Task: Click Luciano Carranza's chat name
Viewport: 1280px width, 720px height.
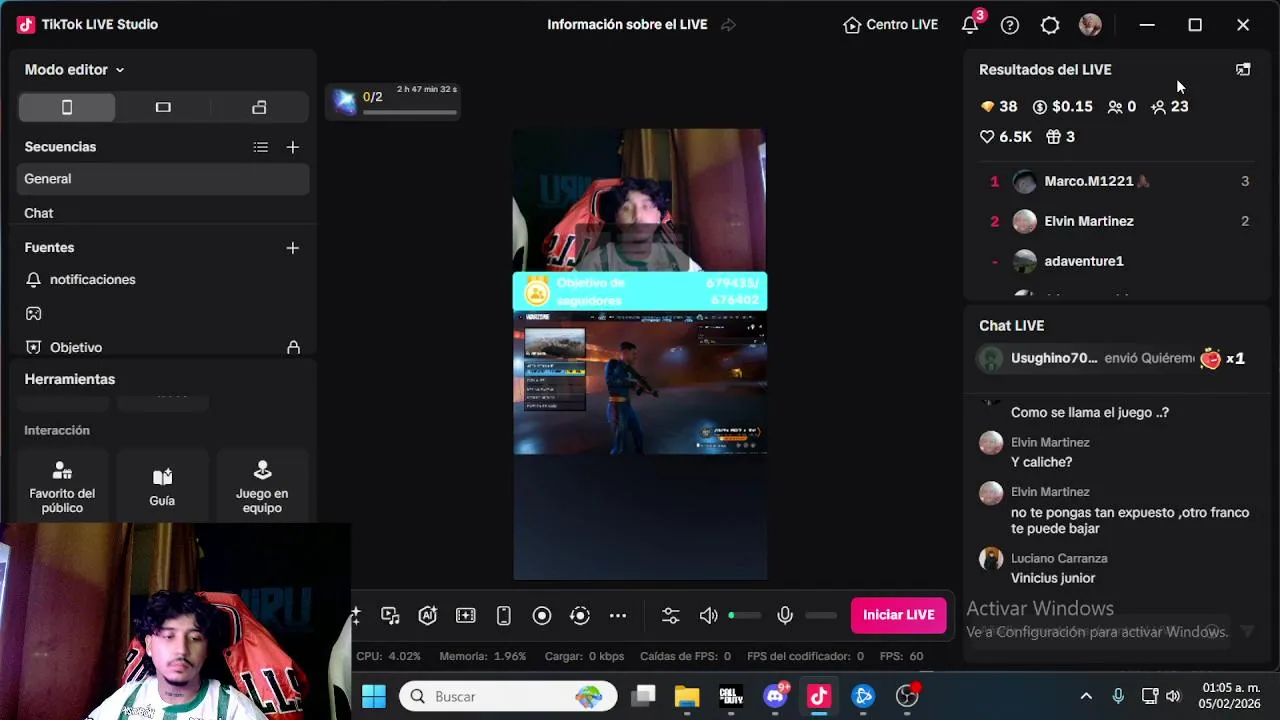Action: click(x=1059, y=559)
